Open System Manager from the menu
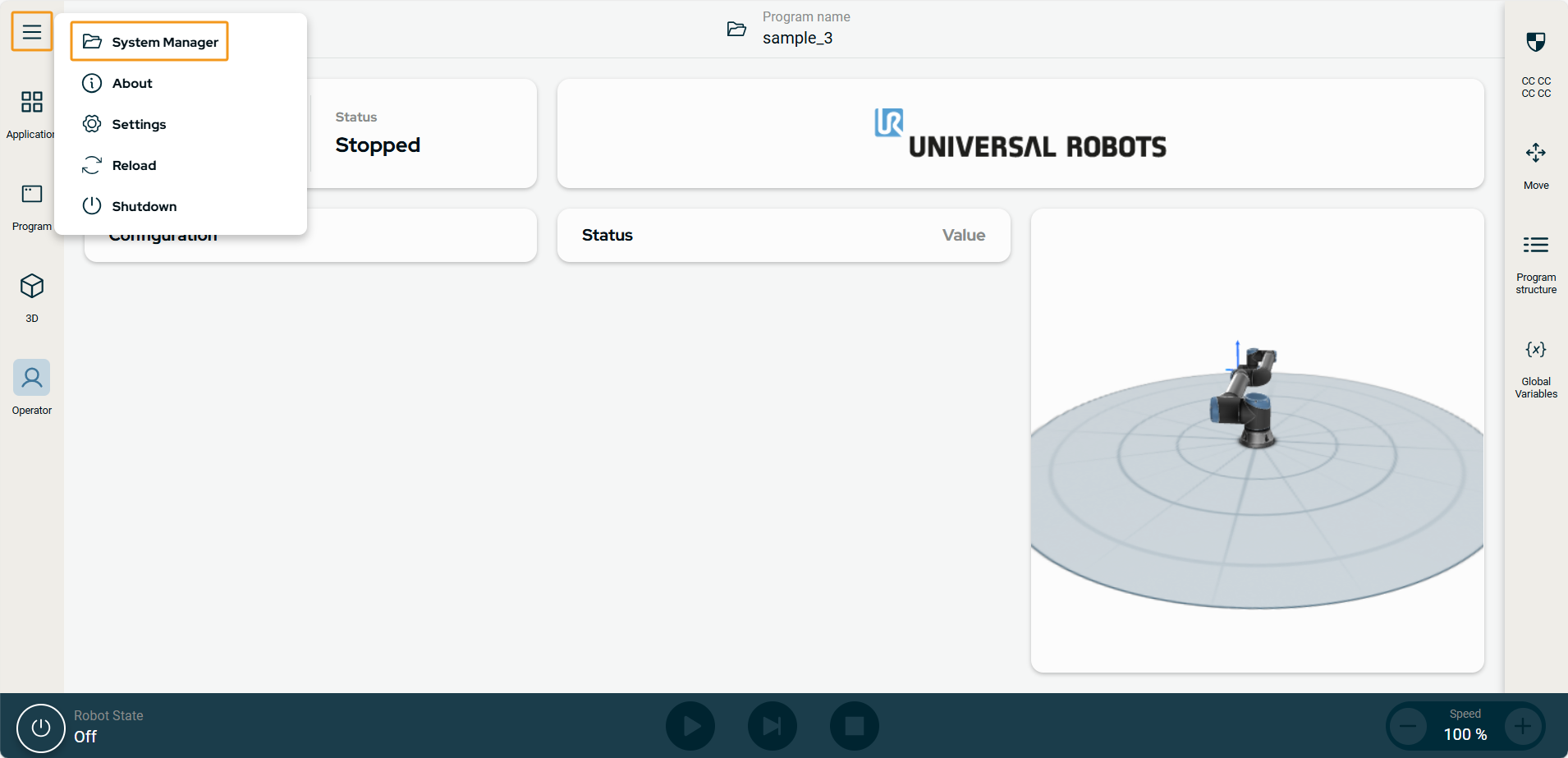Image resolution: width=1568 pixels, height=758 pixels. (150, 42)
